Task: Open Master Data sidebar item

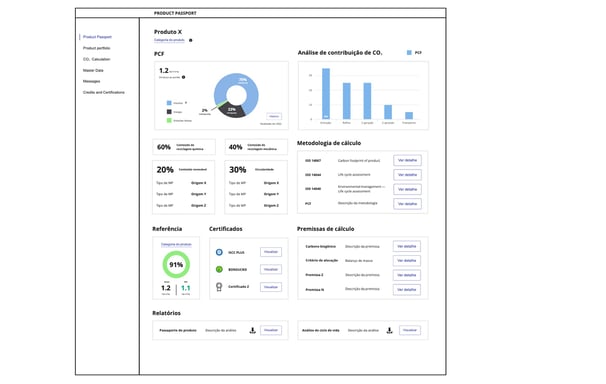Action: [93, 71]
